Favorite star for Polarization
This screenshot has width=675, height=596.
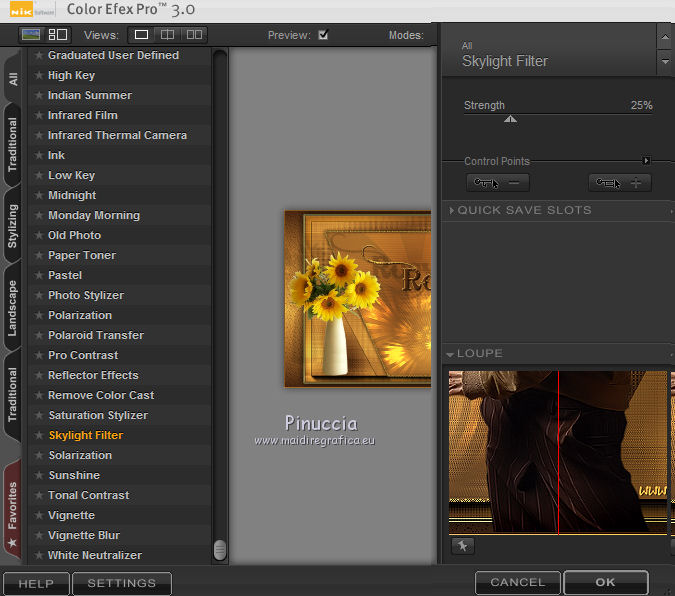pos(39,315)
